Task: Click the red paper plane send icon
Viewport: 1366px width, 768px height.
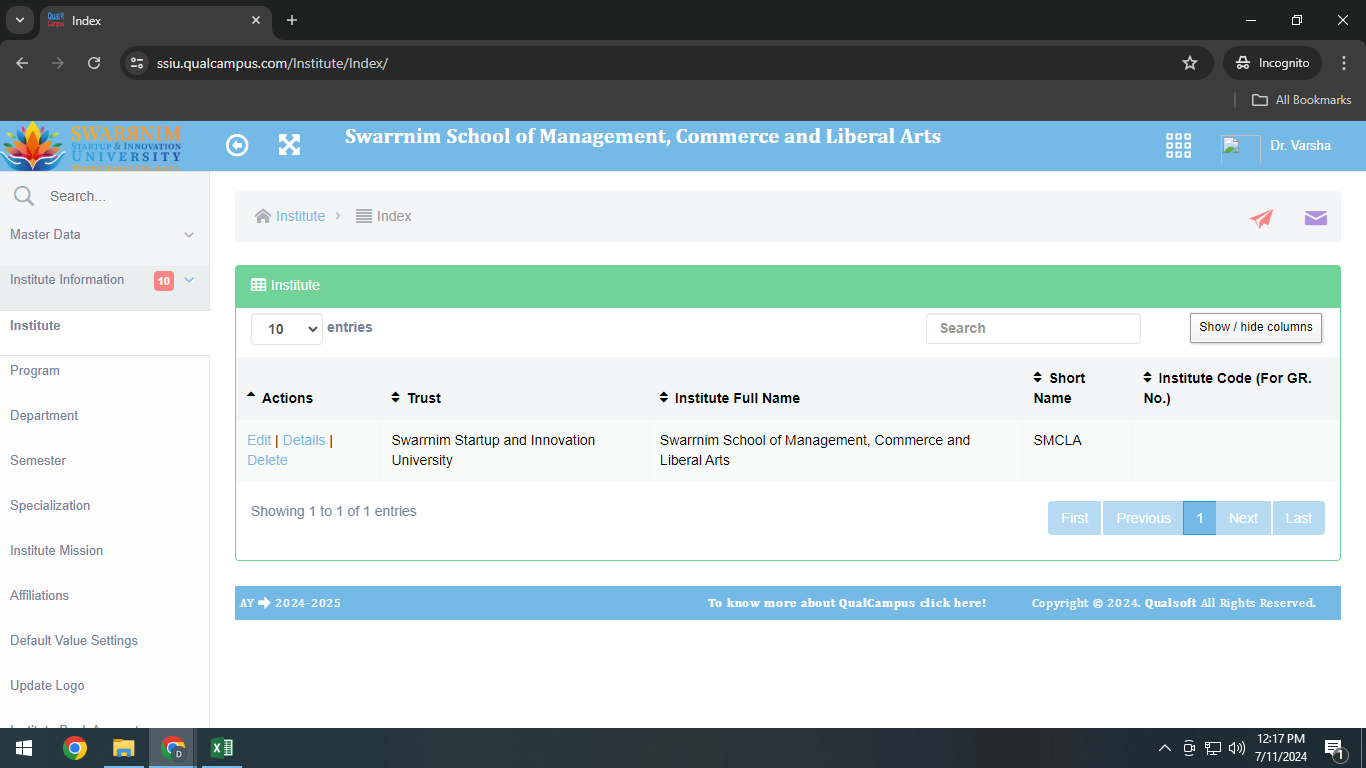Action: pyautogui.click(x=1261, y=218)
